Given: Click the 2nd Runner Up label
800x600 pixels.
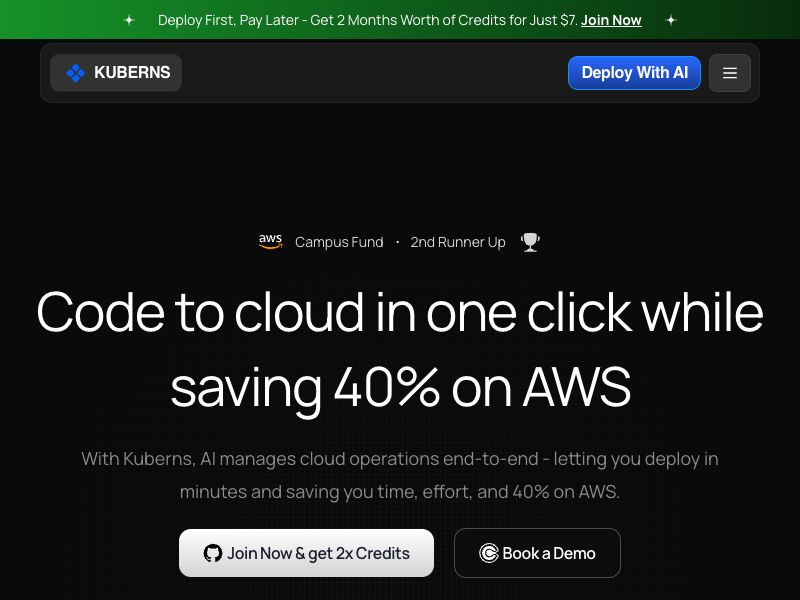Looking at the screenshot, I should tap(458, 242).
